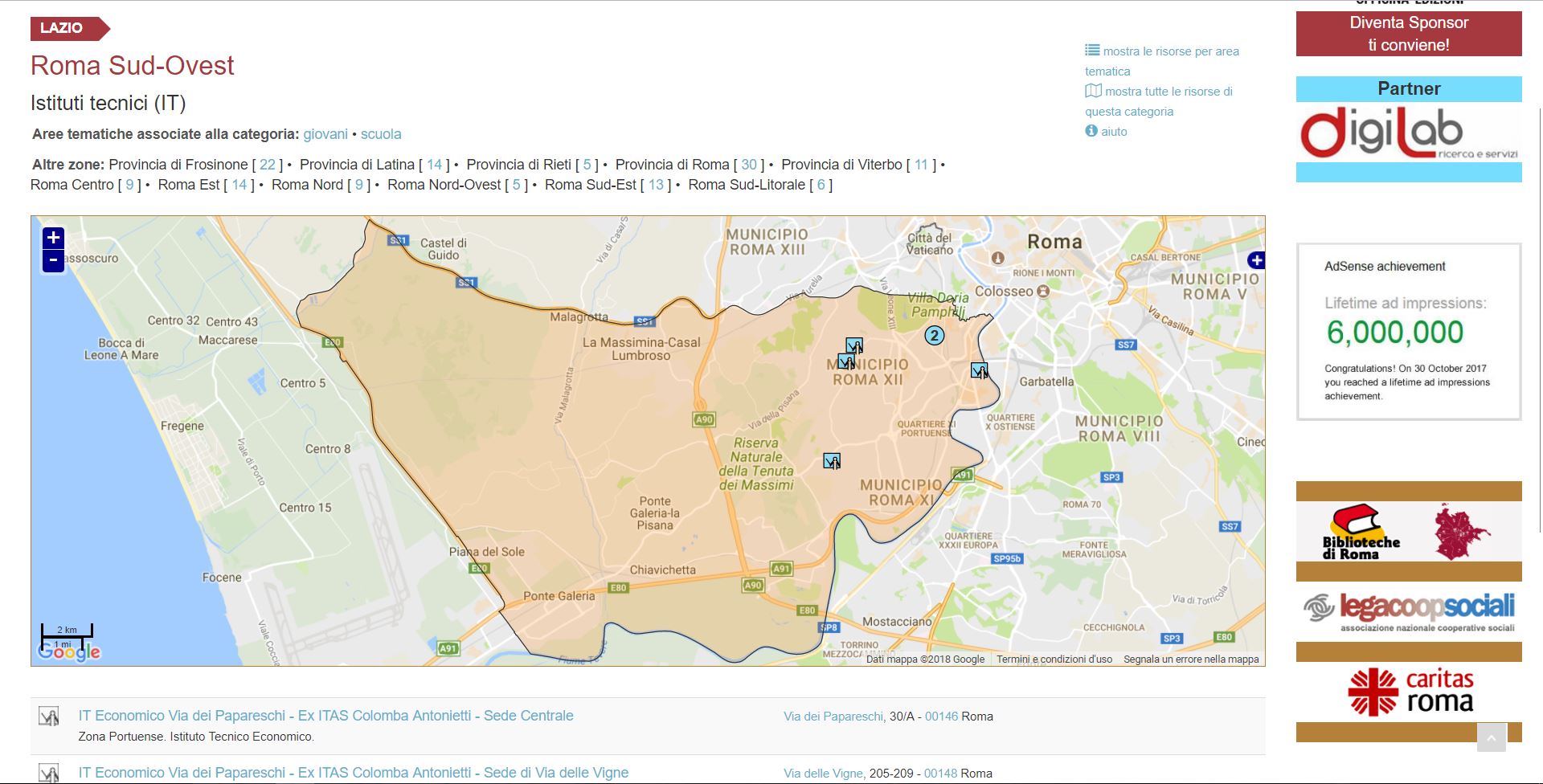The width and height of the screenshot is (1543, 784).
Task: Click school icon of Via delle Vigne row
Action: 49,774
